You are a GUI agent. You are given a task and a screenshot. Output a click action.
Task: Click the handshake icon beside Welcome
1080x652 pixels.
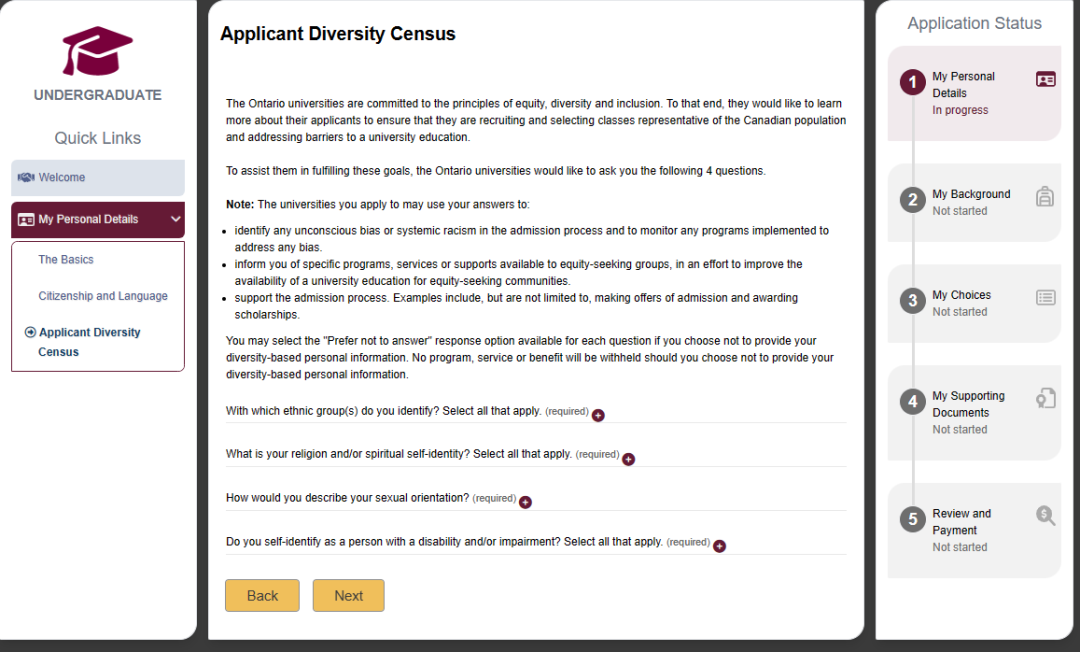(x=26, y=178)
